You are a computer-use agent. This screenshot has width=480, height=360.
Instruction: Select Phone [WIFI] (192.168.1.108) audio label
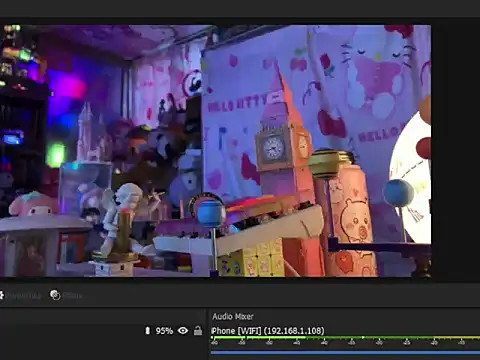pos(268,331)
